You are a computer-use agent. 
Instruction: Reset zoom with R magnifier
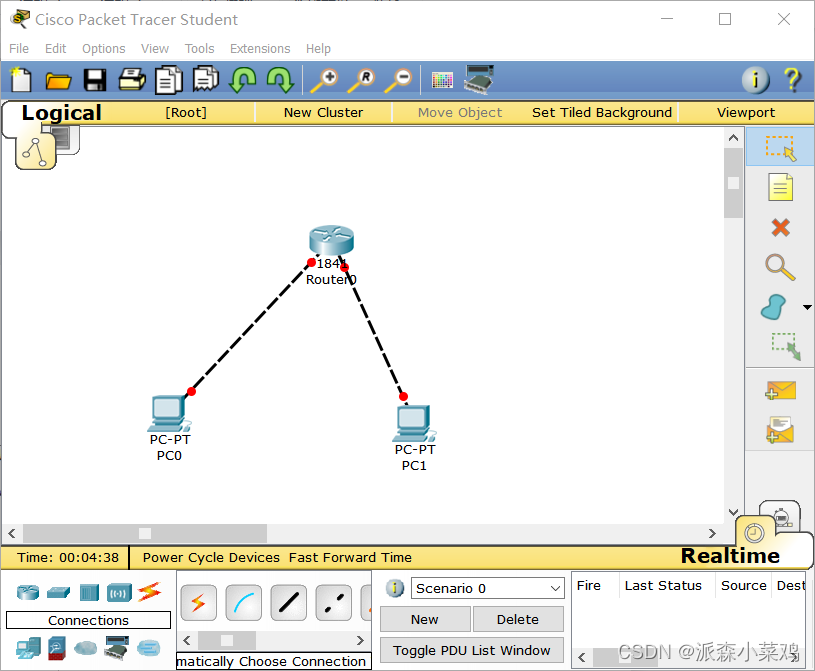pyautogui.click(x=361, y=81)
